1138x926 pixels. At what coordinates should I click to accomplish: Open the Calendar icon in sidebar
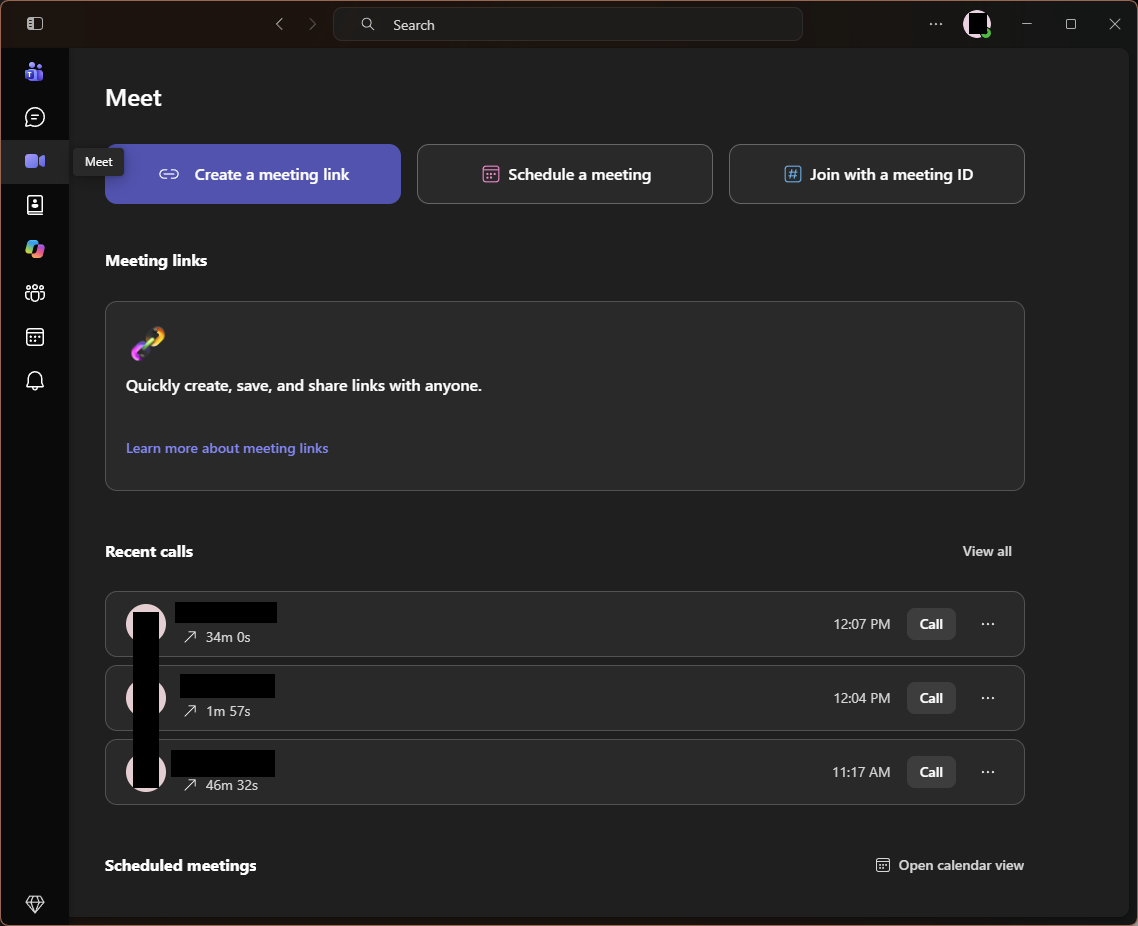pyautogui.click(x=35, y=337)
